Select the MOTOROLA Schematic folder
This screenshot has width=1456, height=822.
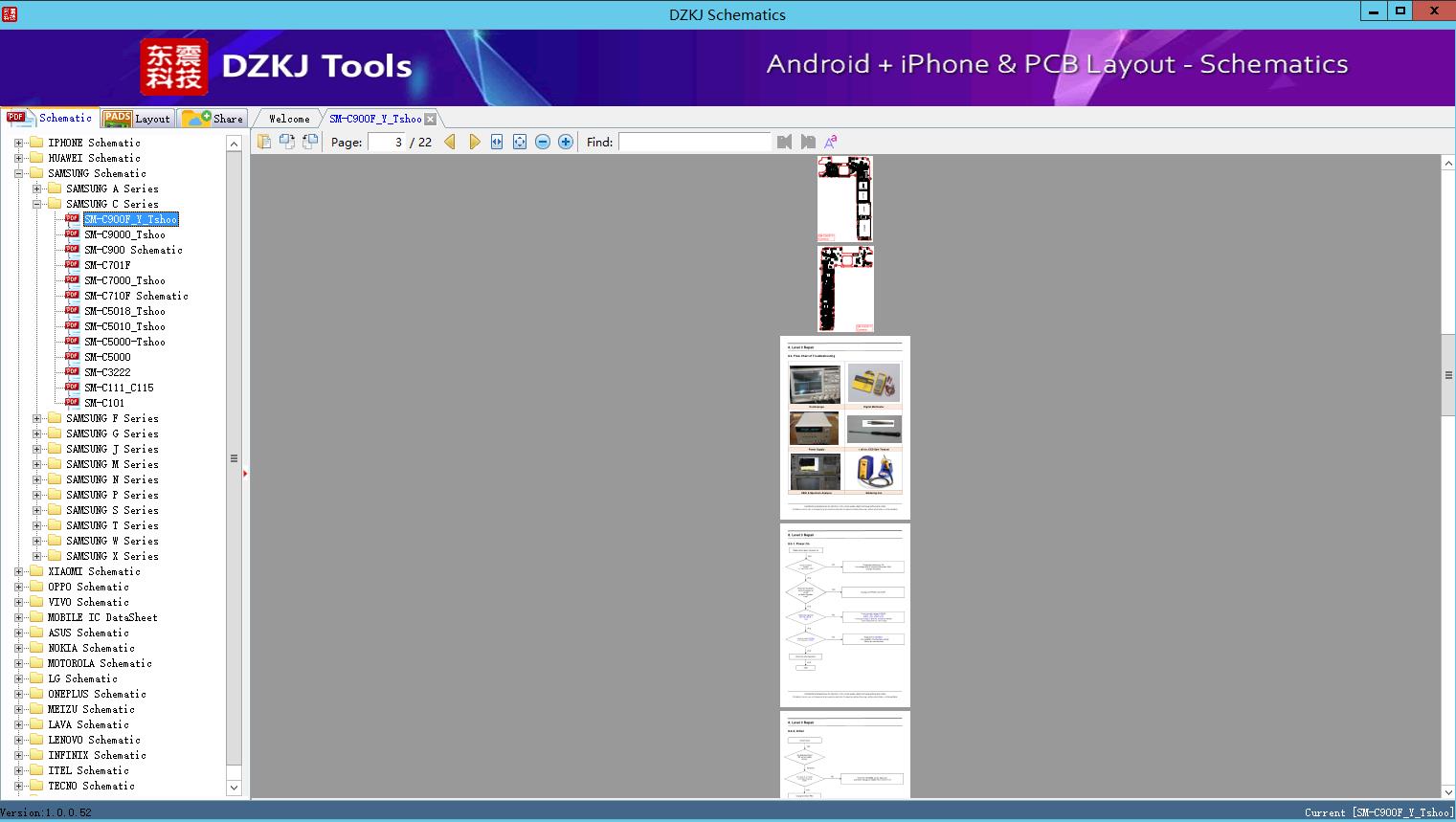tap(100, 663)
